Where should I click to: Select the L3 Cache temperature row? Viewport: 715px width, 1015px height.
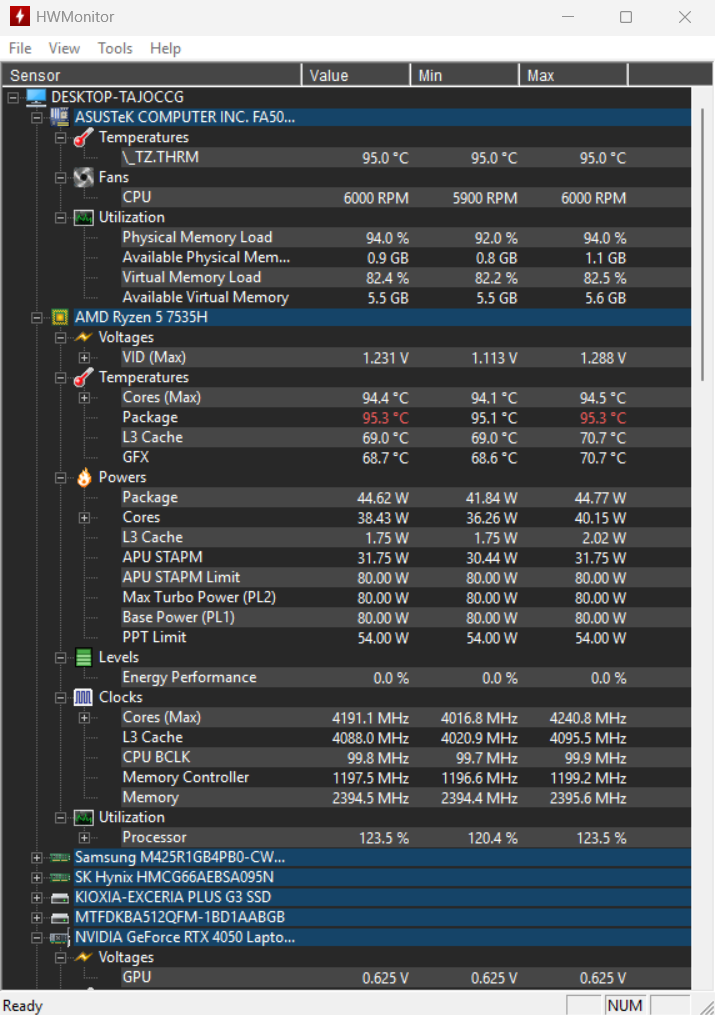click(406, 438)
